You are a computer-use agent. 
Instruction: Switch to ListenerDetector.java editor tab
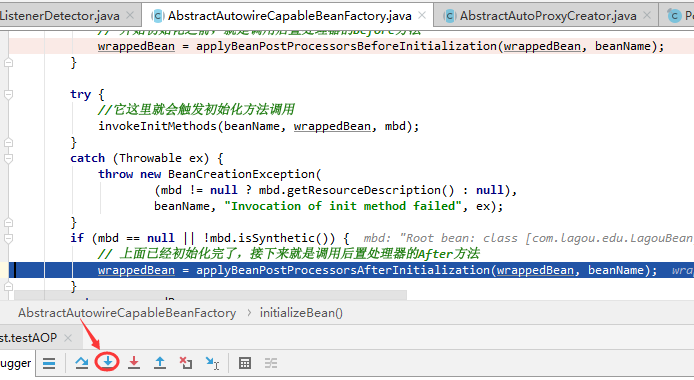(x=60, y=16)
